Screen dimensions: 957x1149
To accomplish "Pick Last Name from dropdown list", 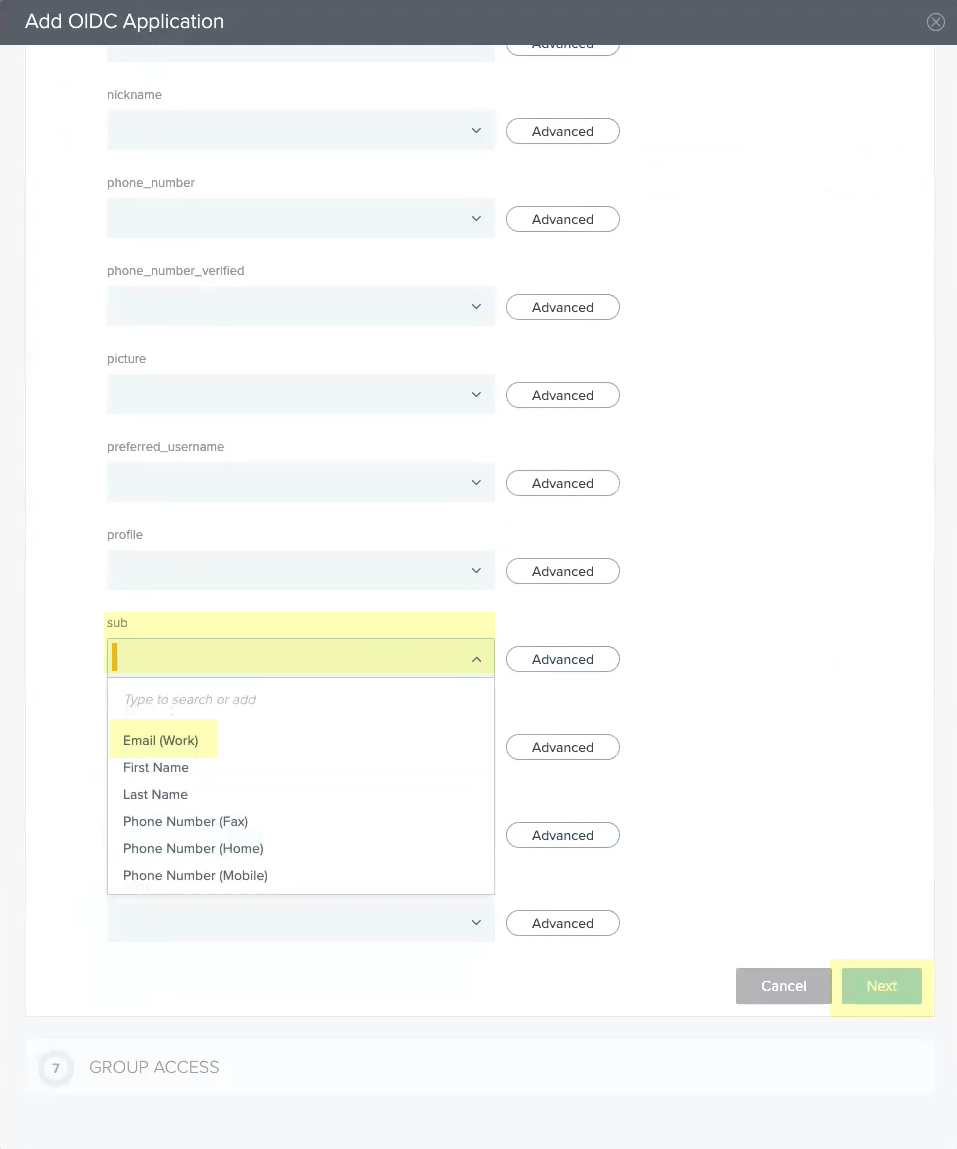I will 155,794.
